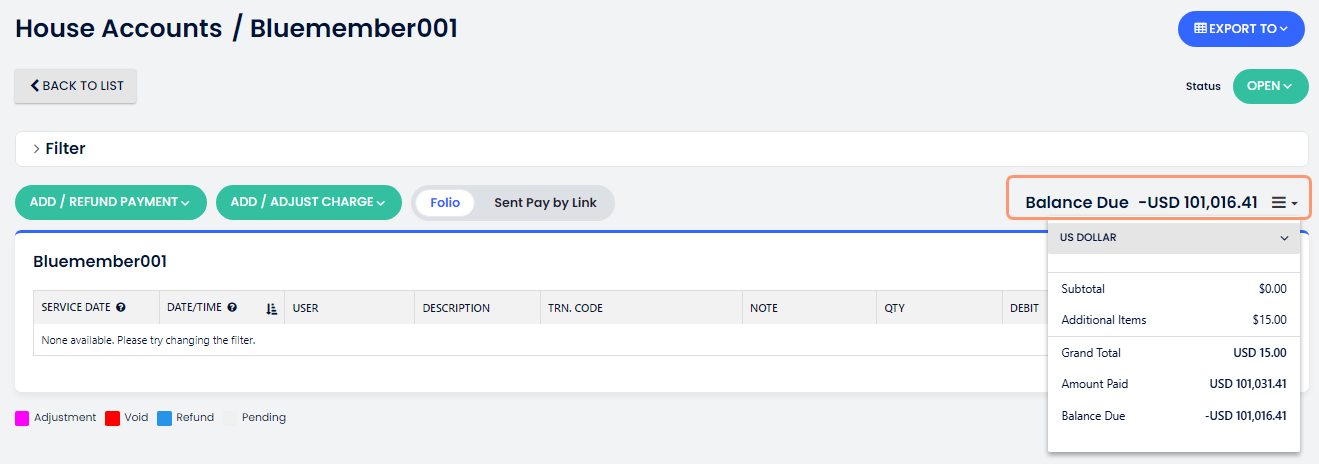Image resolution: width=1319 pixels, height=464 pixels.
Task: Click the Description column header
Action: (x=456, y=308)
